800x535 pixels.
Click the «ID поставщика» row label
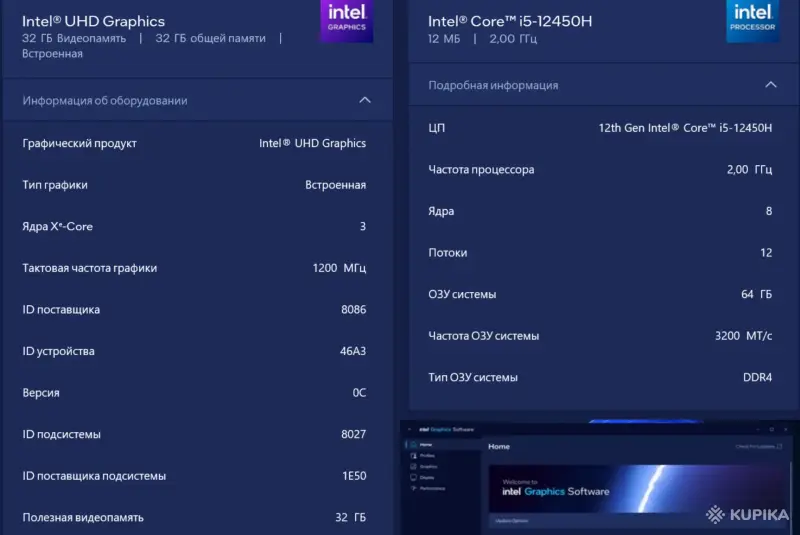[61, 310]
